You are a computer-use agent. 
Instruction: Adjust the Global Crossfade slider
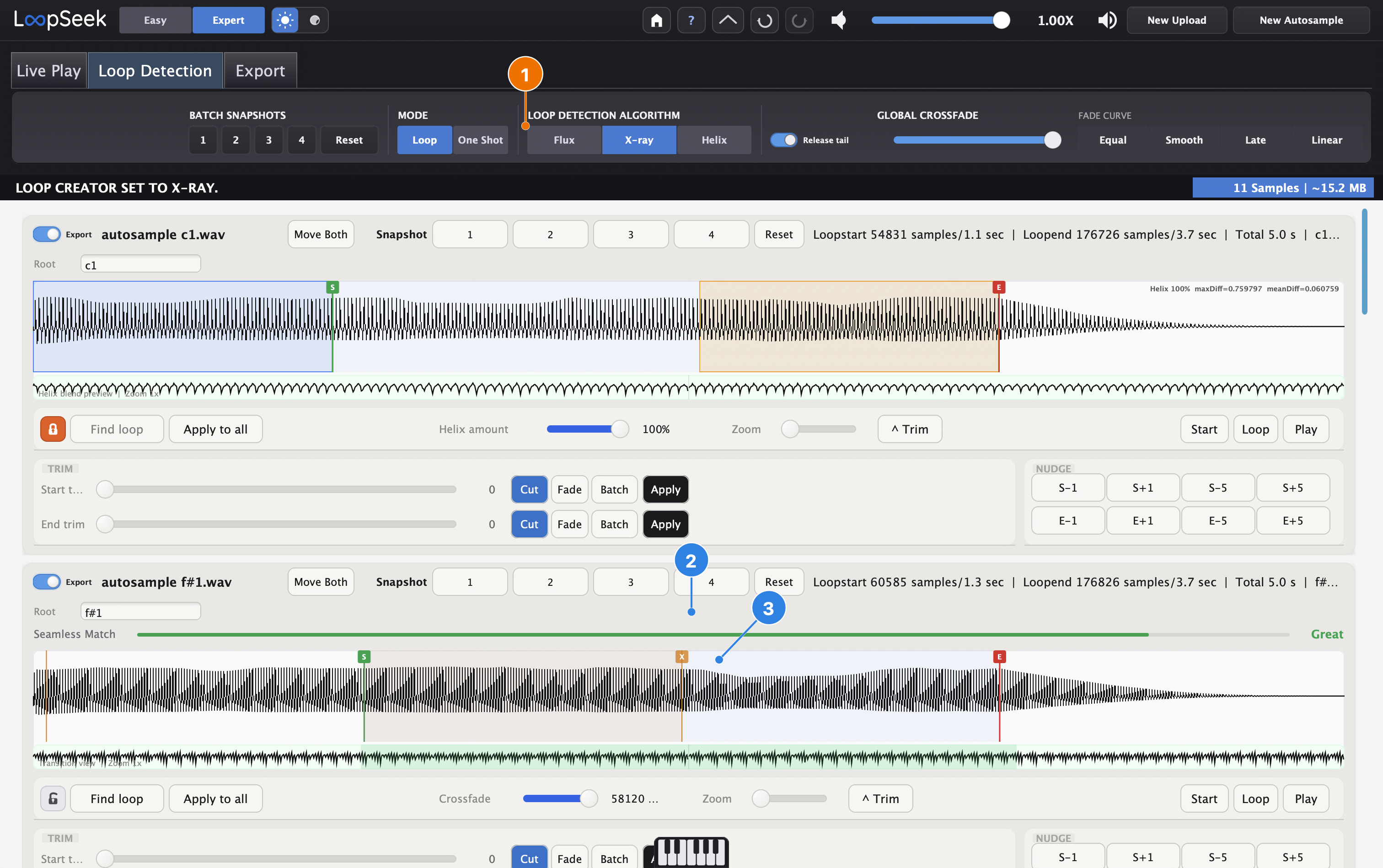click(x=977, y=139)
